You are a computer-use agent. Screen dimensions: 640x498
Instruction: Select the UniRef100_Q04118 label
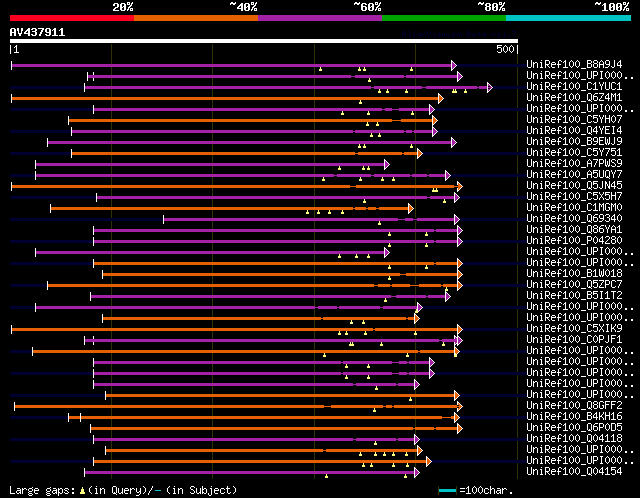574,439
